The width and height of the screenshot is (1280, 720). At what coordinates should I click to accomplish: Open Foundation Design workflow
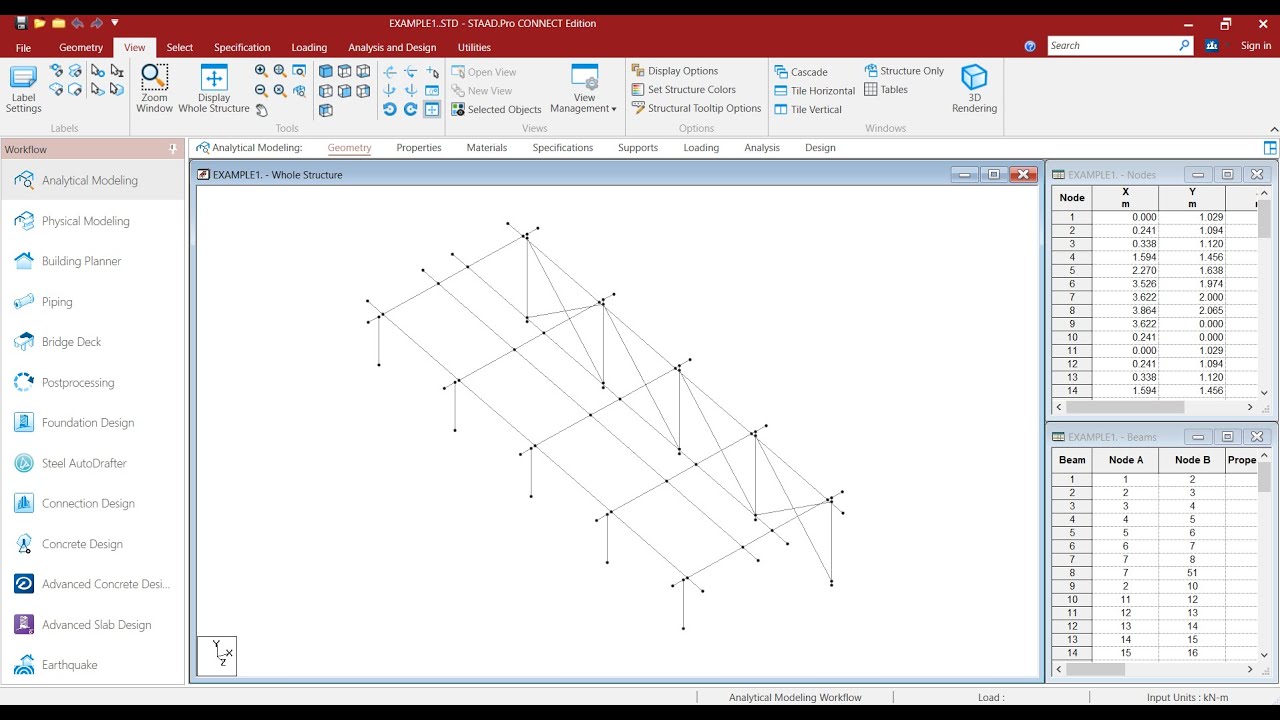tap(93, 423)
